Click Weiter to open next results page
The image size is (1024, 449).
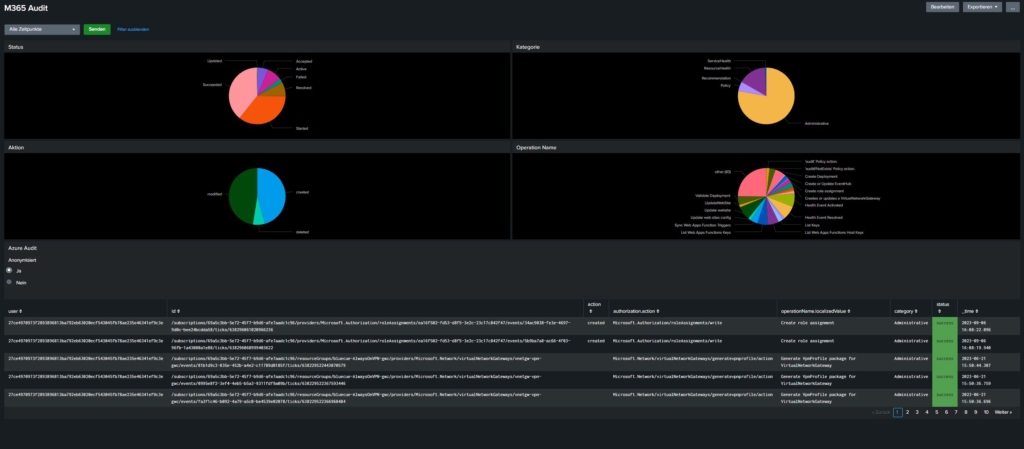pyautogui.click(x=1003, y=412)
